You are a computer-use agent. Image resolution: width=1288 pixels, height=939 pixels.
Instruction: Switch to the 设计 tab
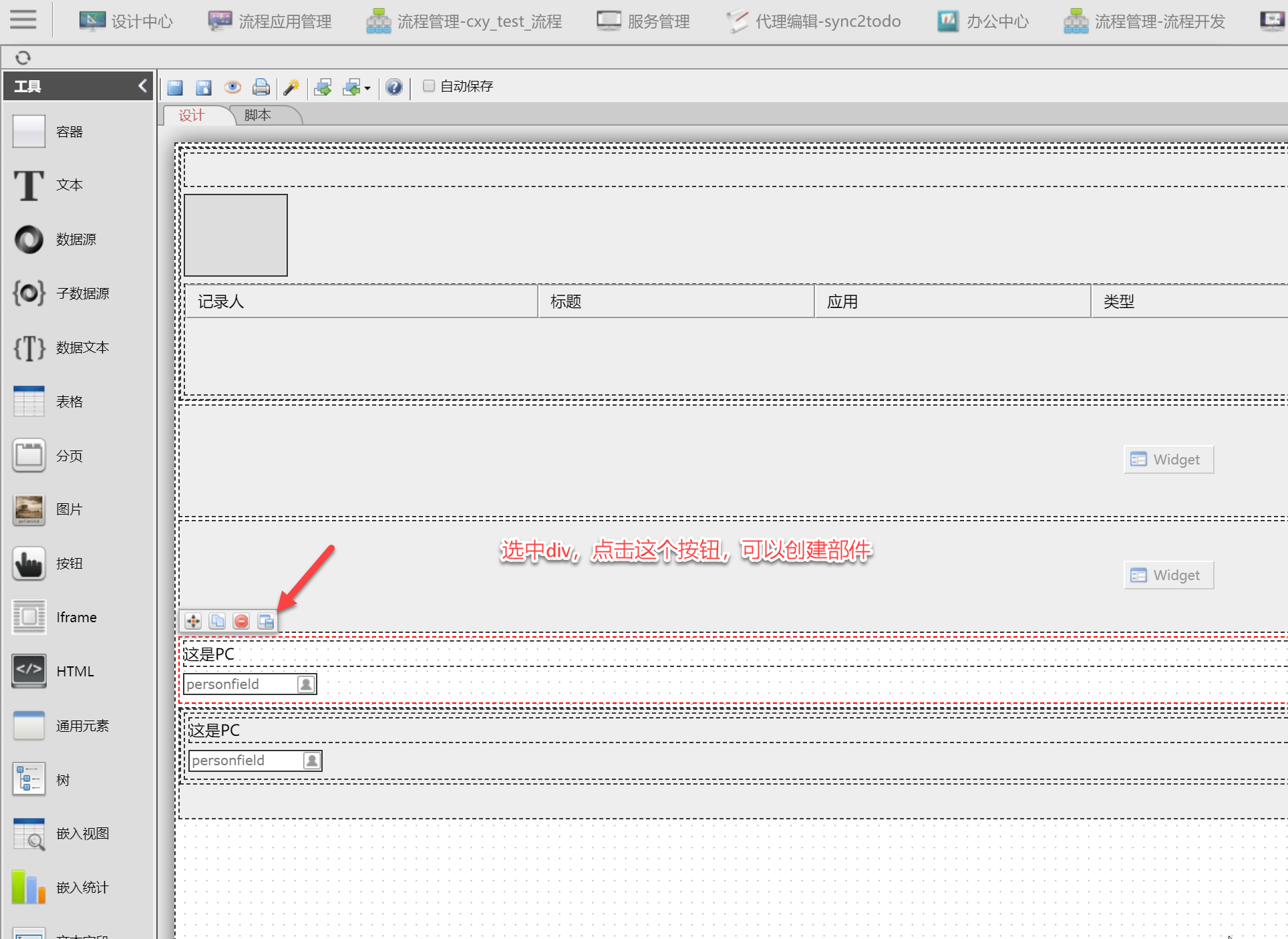tap(191, 115)
